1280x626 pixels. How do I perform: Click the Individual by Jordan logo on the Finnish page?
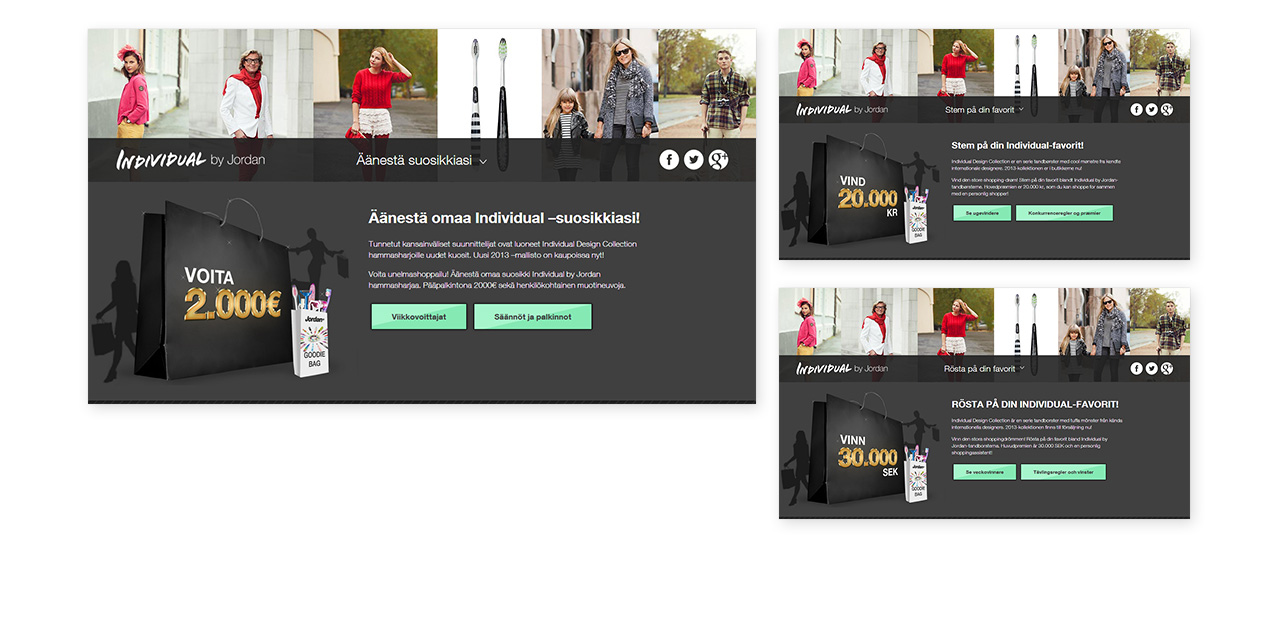click(x=191, y=160)
